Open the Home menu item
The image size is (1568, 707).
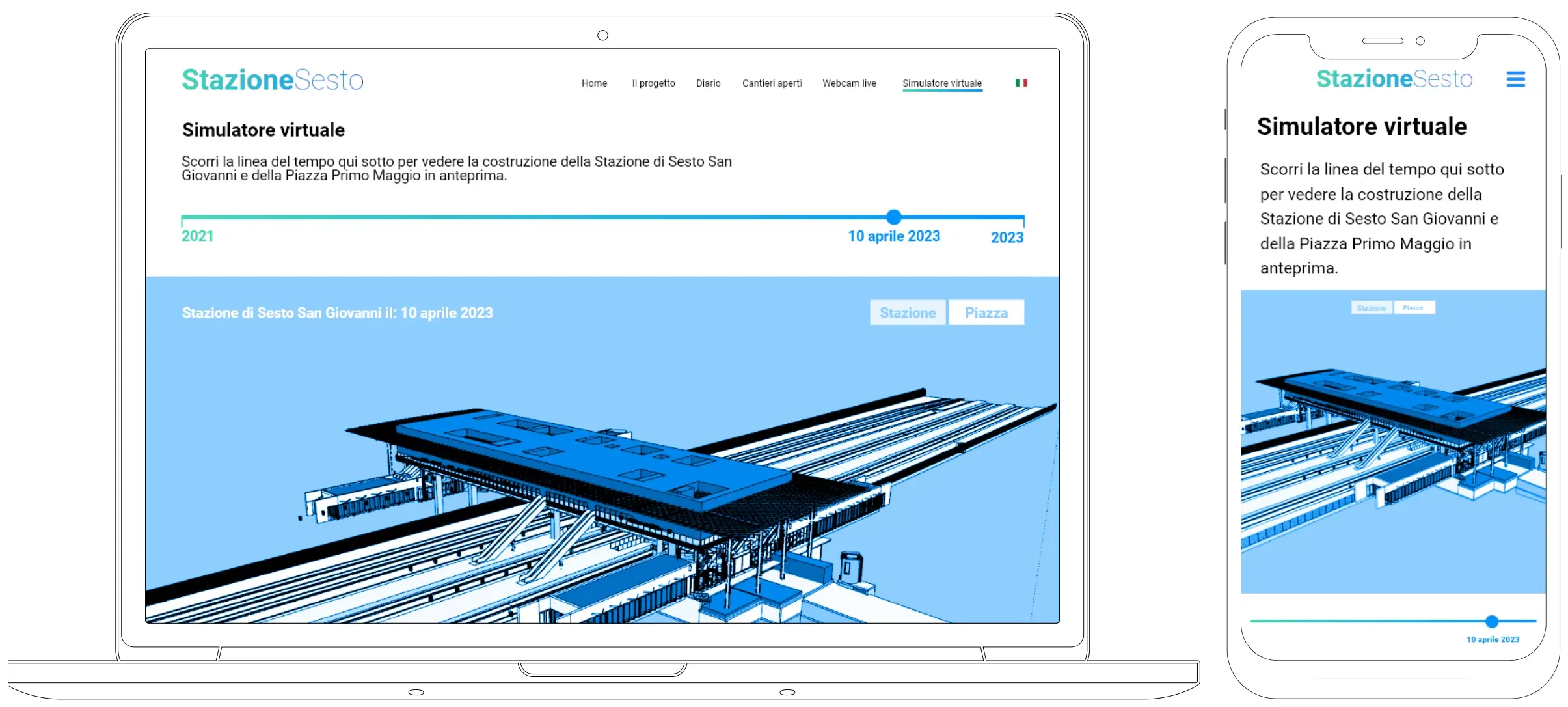point(594,83)
